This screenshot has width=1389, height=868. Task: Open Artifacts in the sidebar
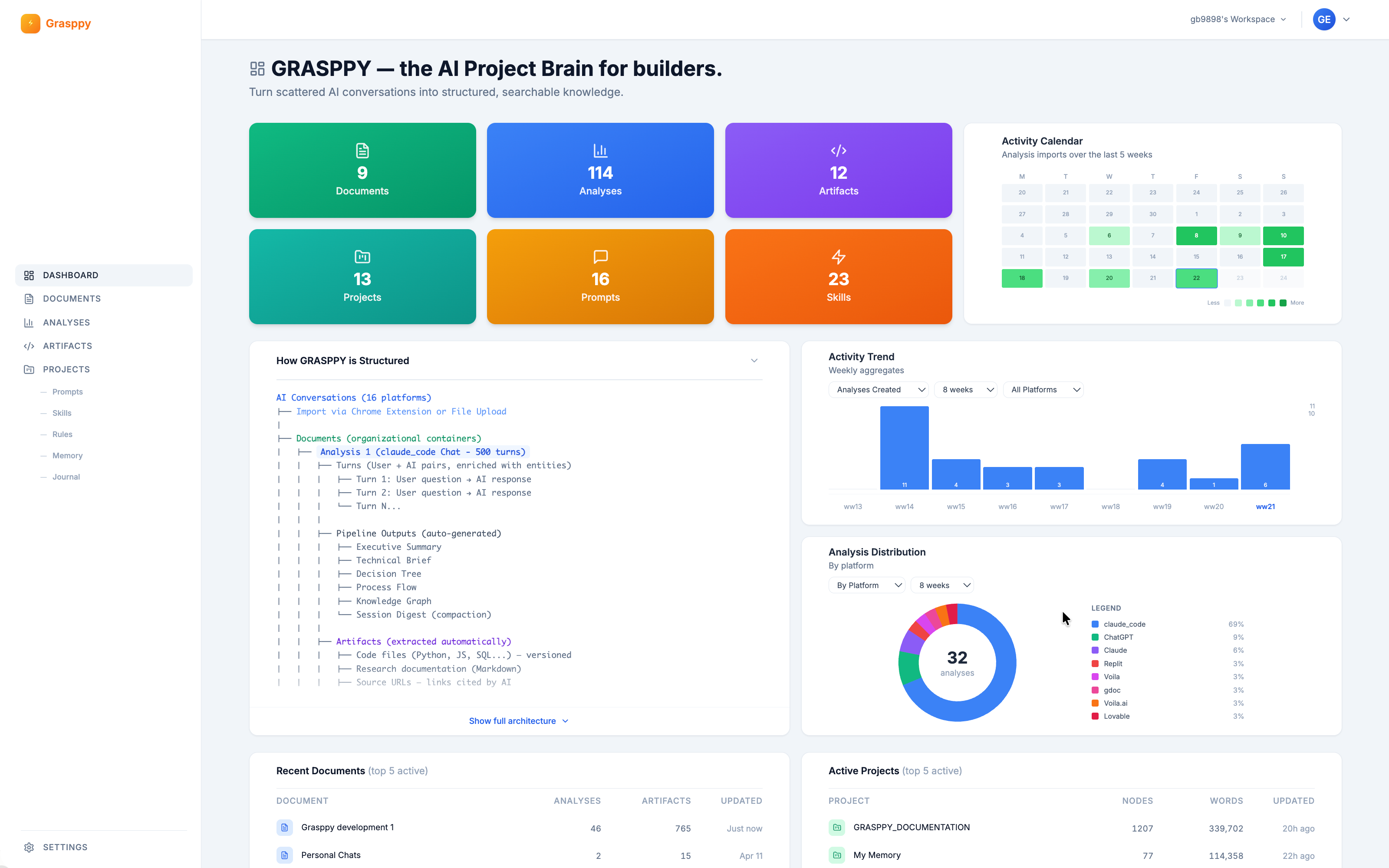(104, 346)
